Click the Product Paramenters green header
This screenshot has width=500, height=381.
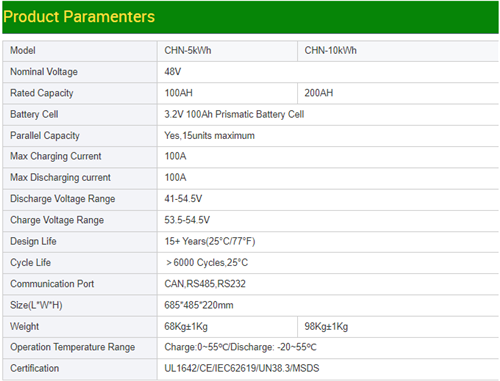tap(250, 17)
